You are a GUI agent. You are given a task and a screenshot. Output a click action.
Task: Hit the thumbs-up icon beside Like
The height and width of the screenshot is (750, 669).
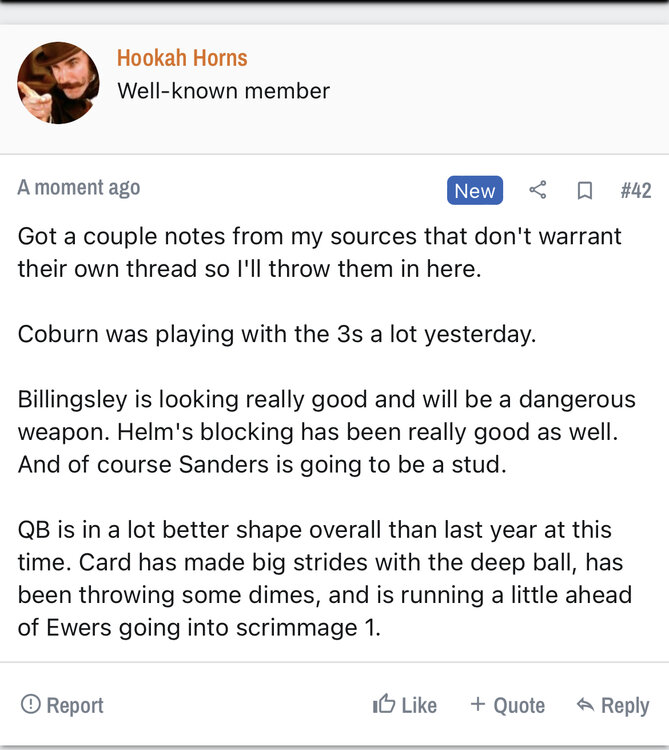coord(383,704)
